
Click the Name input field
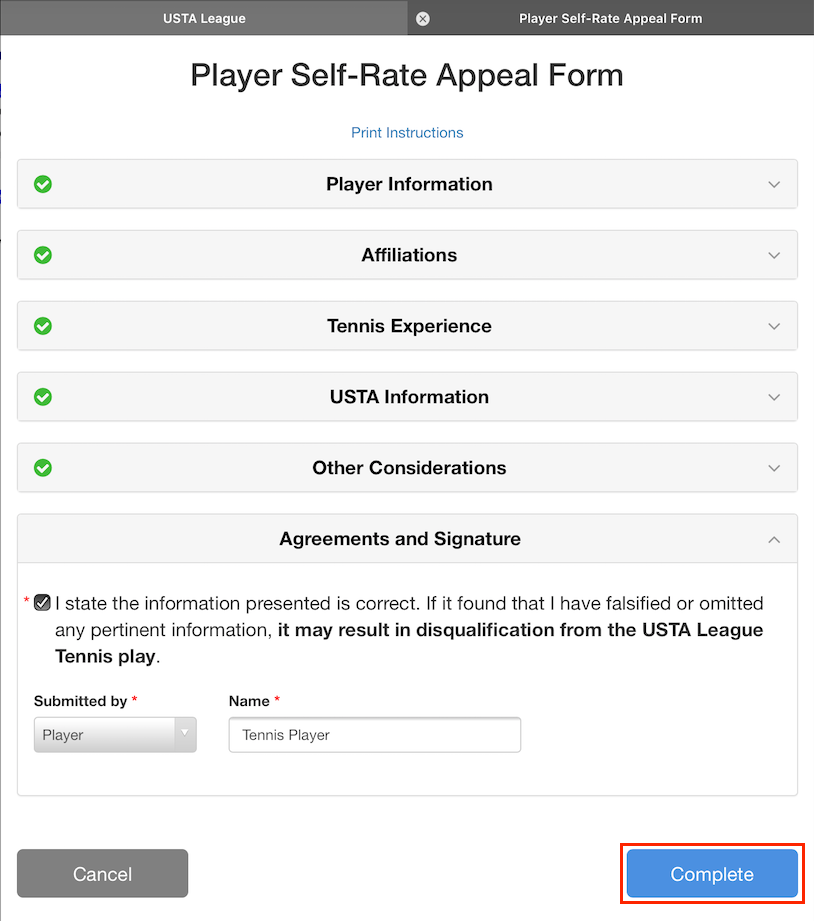(375, 735)
